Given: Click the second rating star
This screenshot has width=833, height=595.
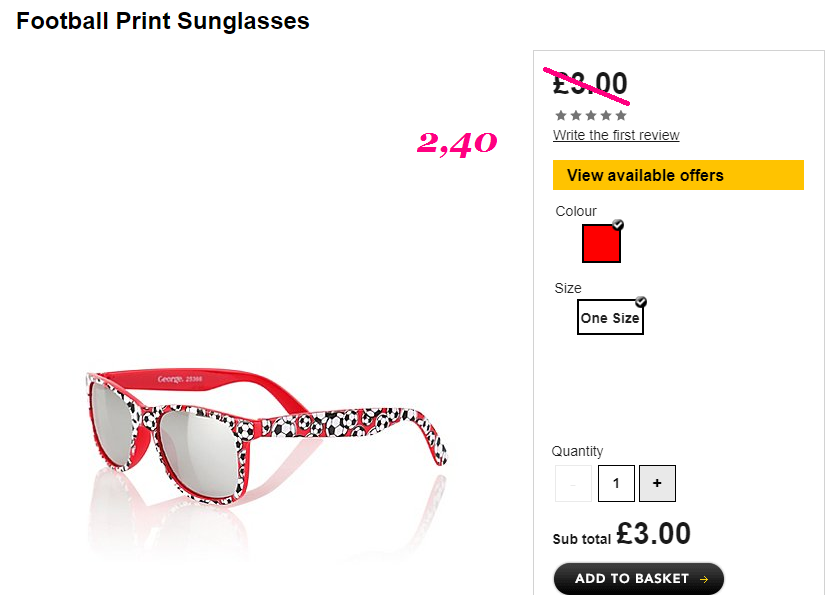Looking at the screenshot, I should click(576, 115).
